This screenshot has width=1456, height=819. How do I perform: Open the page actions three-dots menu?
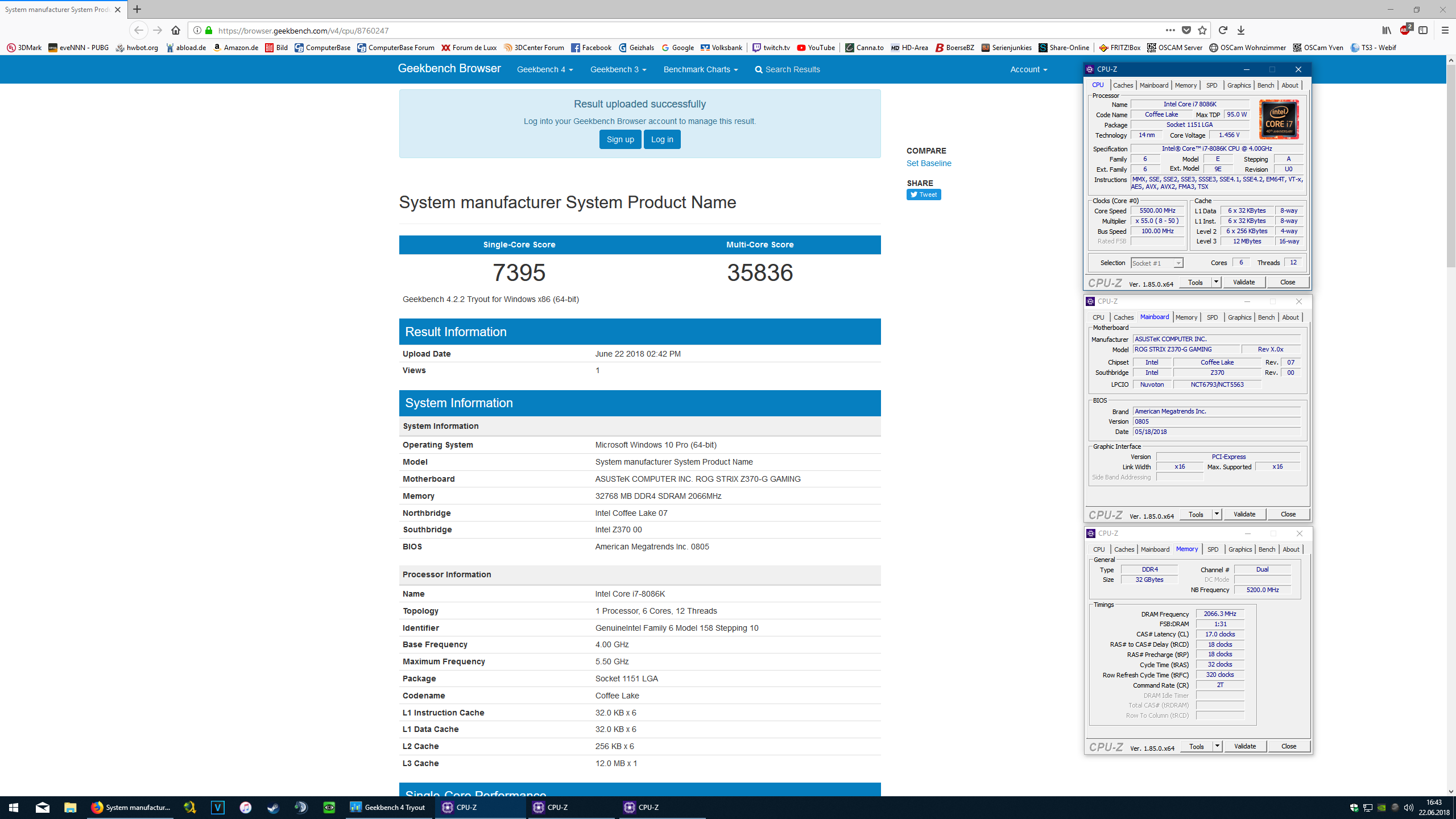click(x=1170, y=30)
